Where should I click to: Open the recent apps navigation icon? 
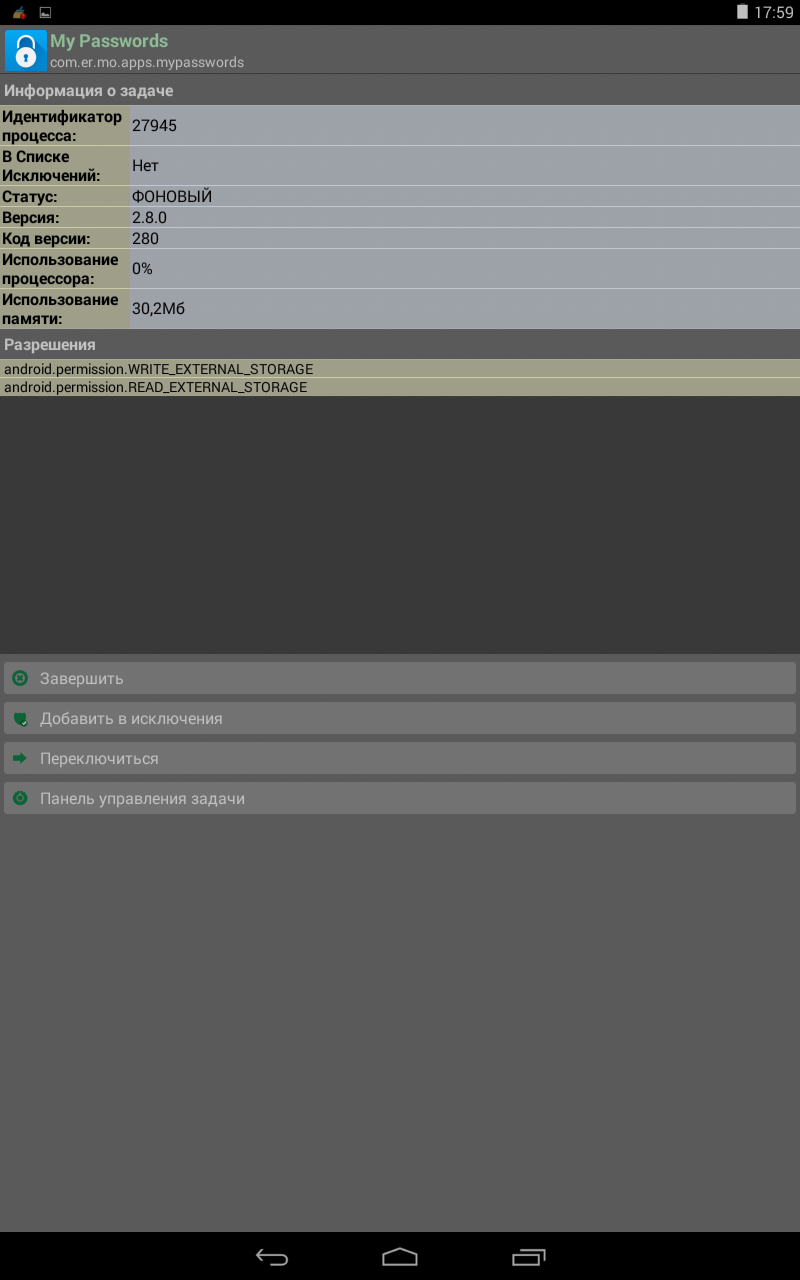coord(528,1257)
